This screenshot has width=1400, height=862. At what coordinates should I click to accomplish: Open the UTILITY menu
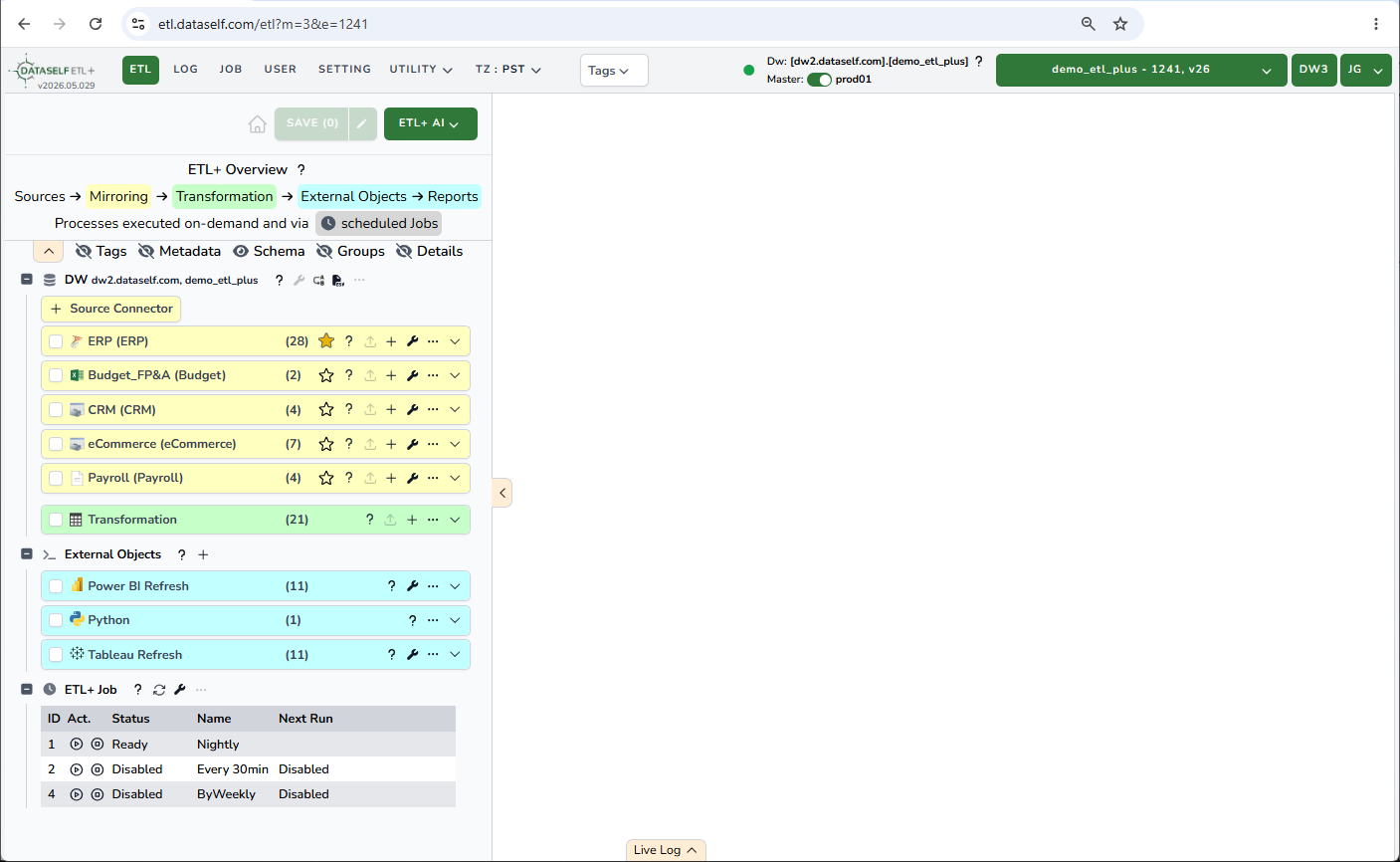(x=421, y=70)
